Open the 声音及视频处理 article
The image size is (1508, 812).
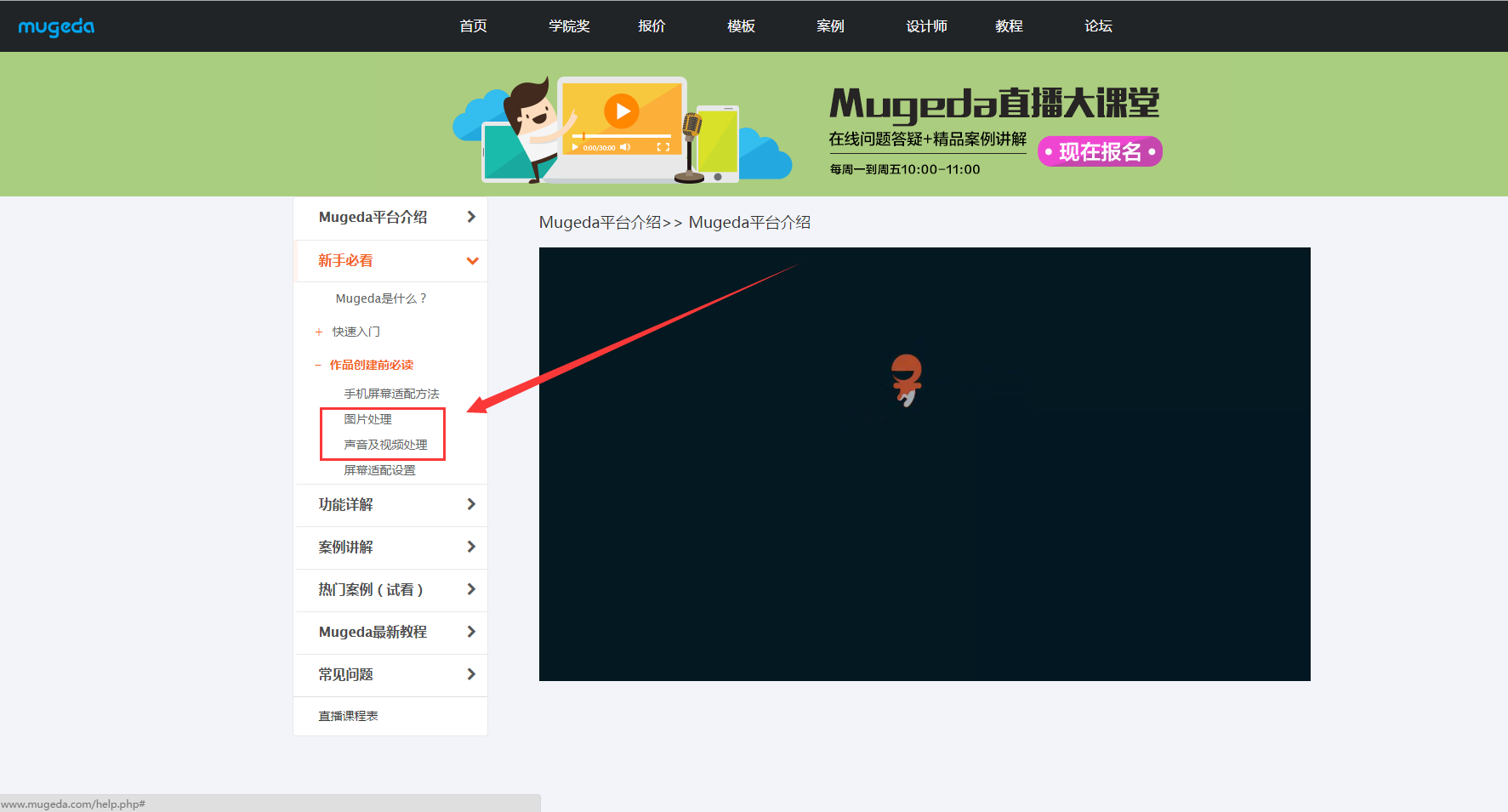pyautogui.click(x=385, y=445)
